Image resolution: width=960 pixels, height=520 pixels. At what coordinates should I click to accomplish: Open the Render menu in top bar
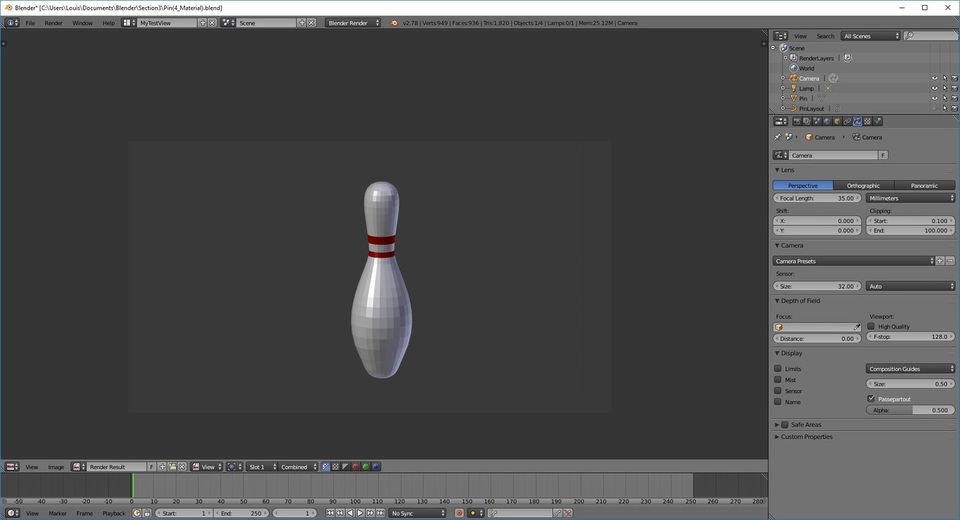[x=53, y=22]
